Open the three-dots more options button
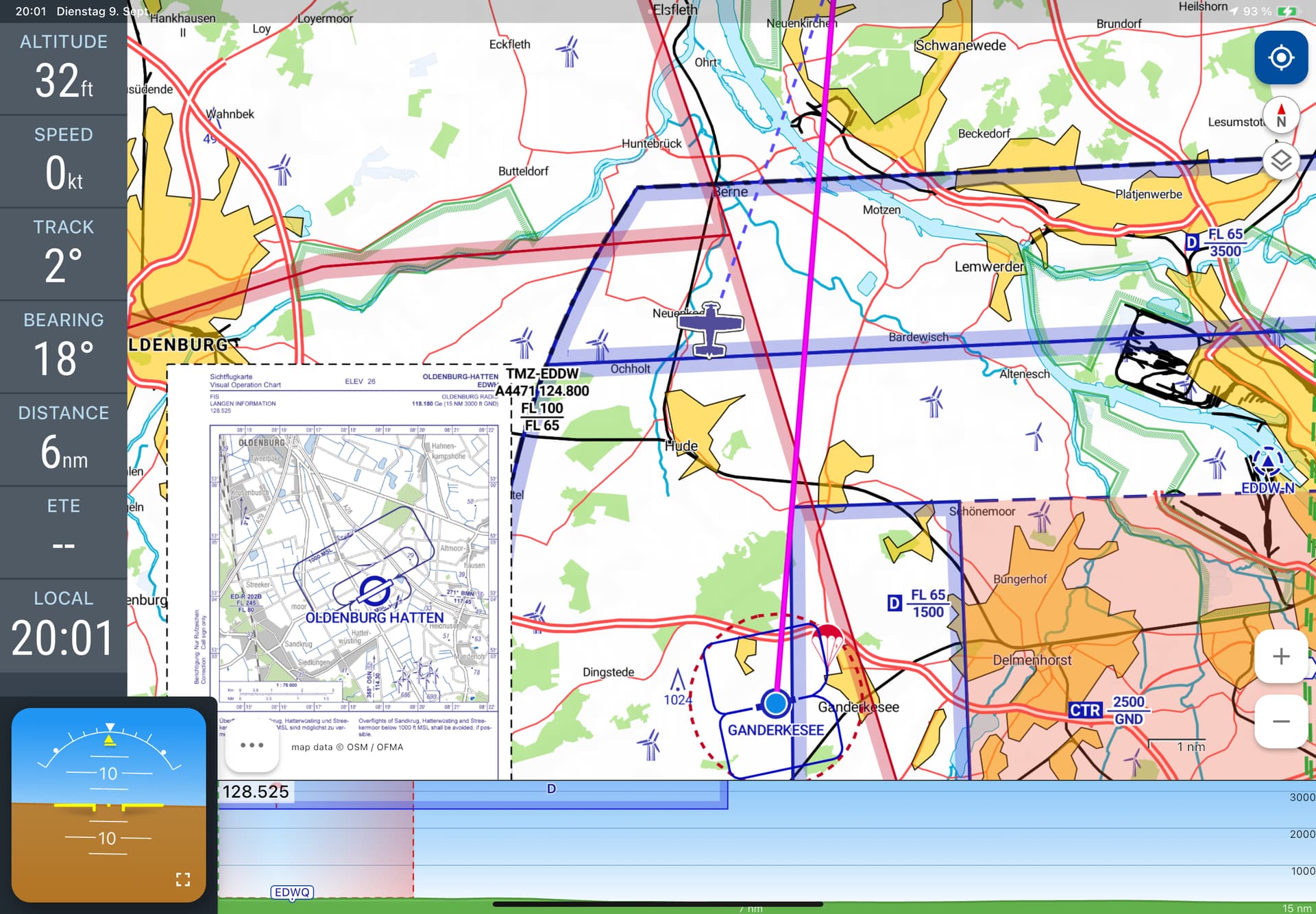This screenshot has width=1316, height=914. pos(252,745)
